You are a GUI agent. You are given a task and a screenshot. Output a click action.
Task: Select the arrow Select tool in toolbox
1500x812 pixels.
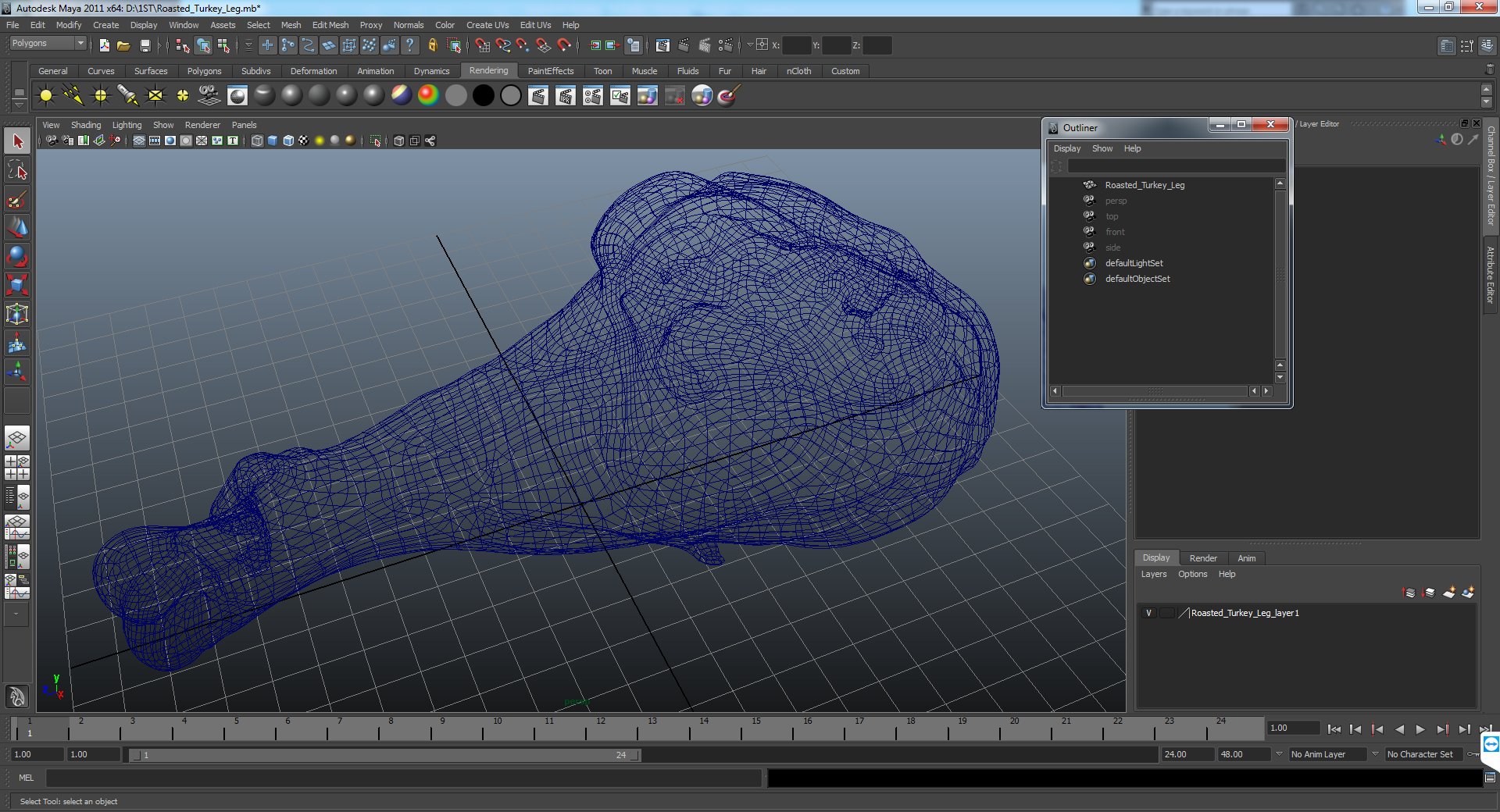pos(17,141)
